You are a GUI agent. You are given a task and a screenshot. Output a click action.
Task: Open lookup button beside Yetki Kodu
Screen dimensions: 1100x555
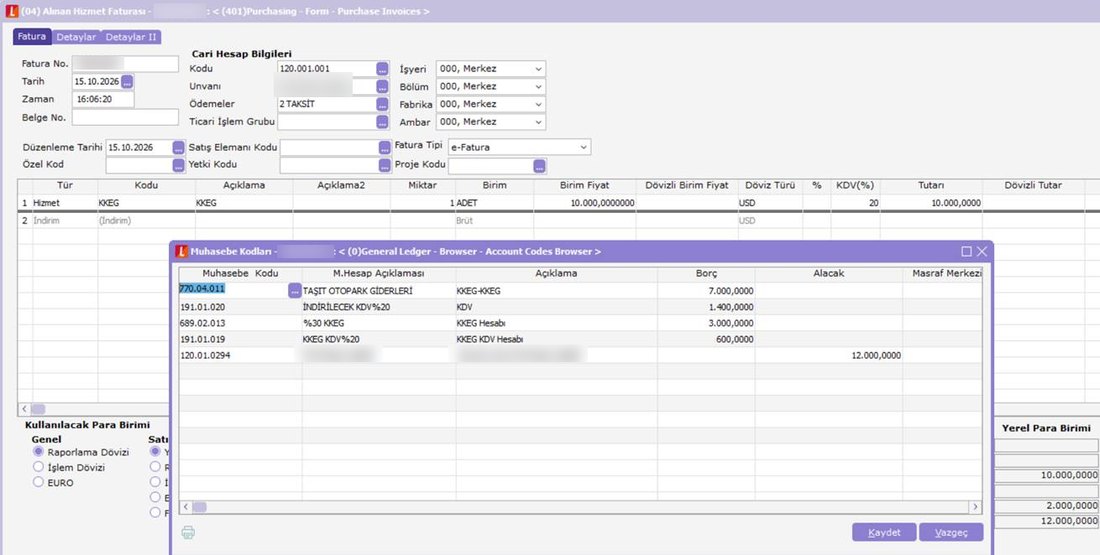pos(384,166)
